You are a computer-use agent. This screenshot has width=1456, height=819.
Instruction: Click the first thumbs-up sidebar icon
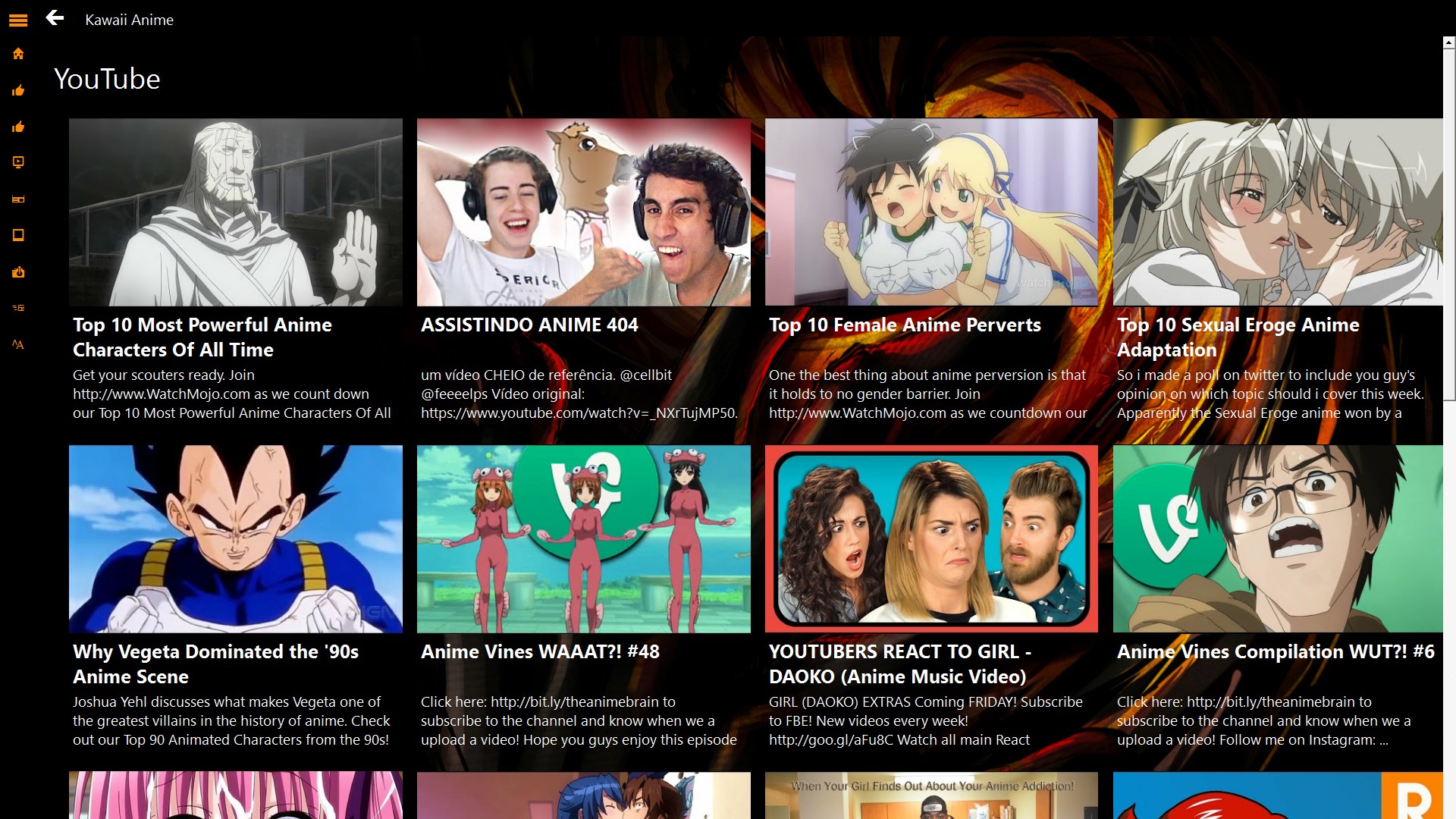click(18, 91)
